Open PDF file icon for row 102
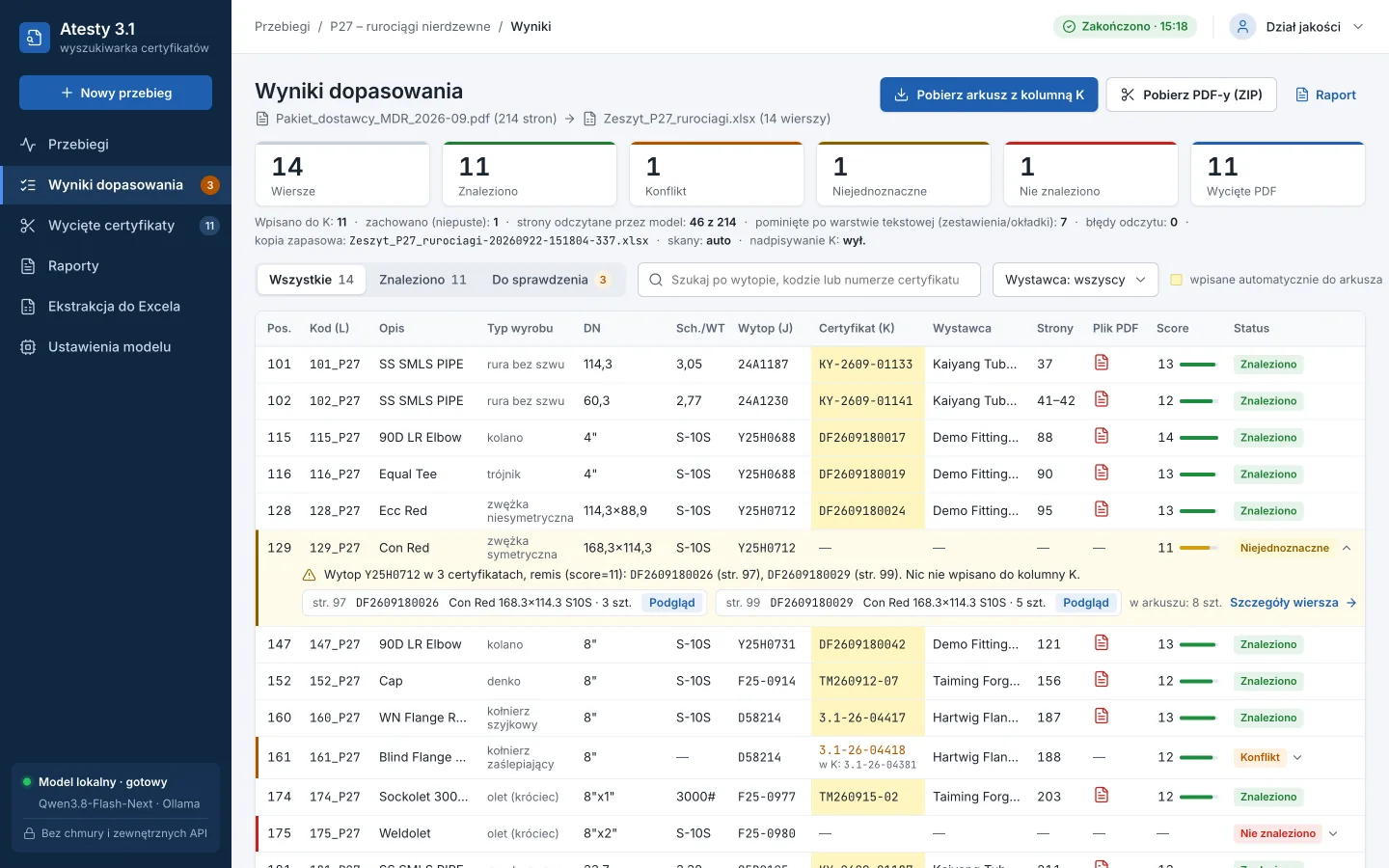Viewport: 1389px width, 868px height. [x=1102, y=399]
